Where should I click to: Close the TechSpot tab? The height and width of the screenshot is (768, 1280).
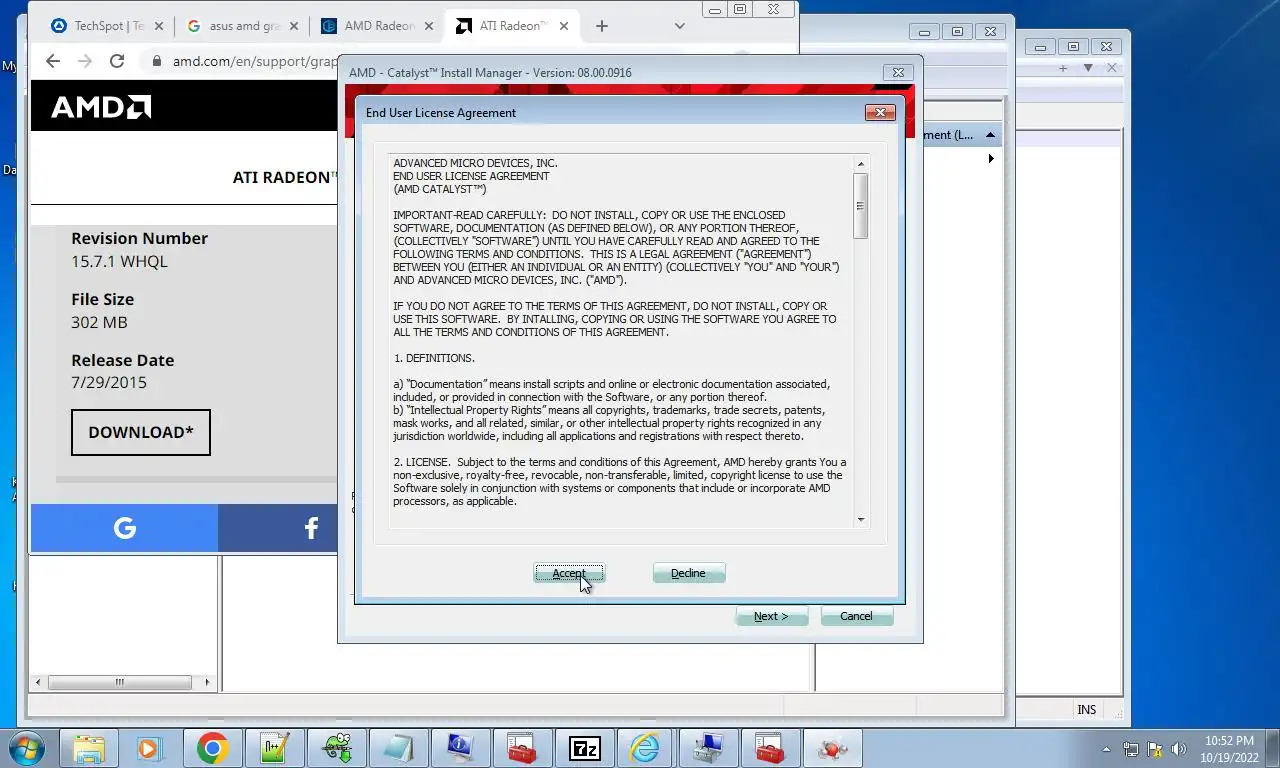click(x=158, y=26)
